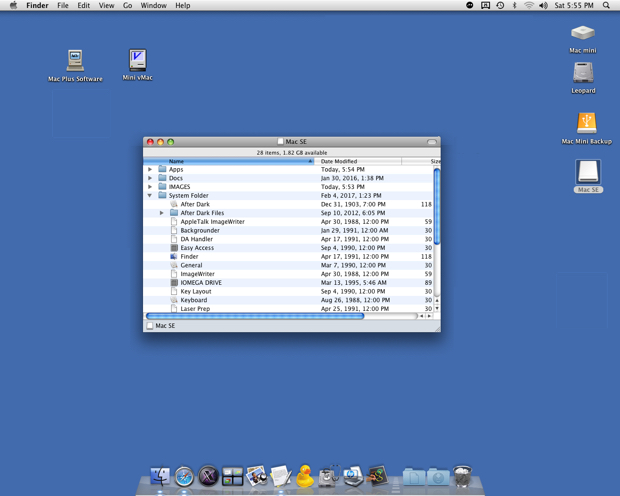Expand the IMAGES folder

point(150,187)
